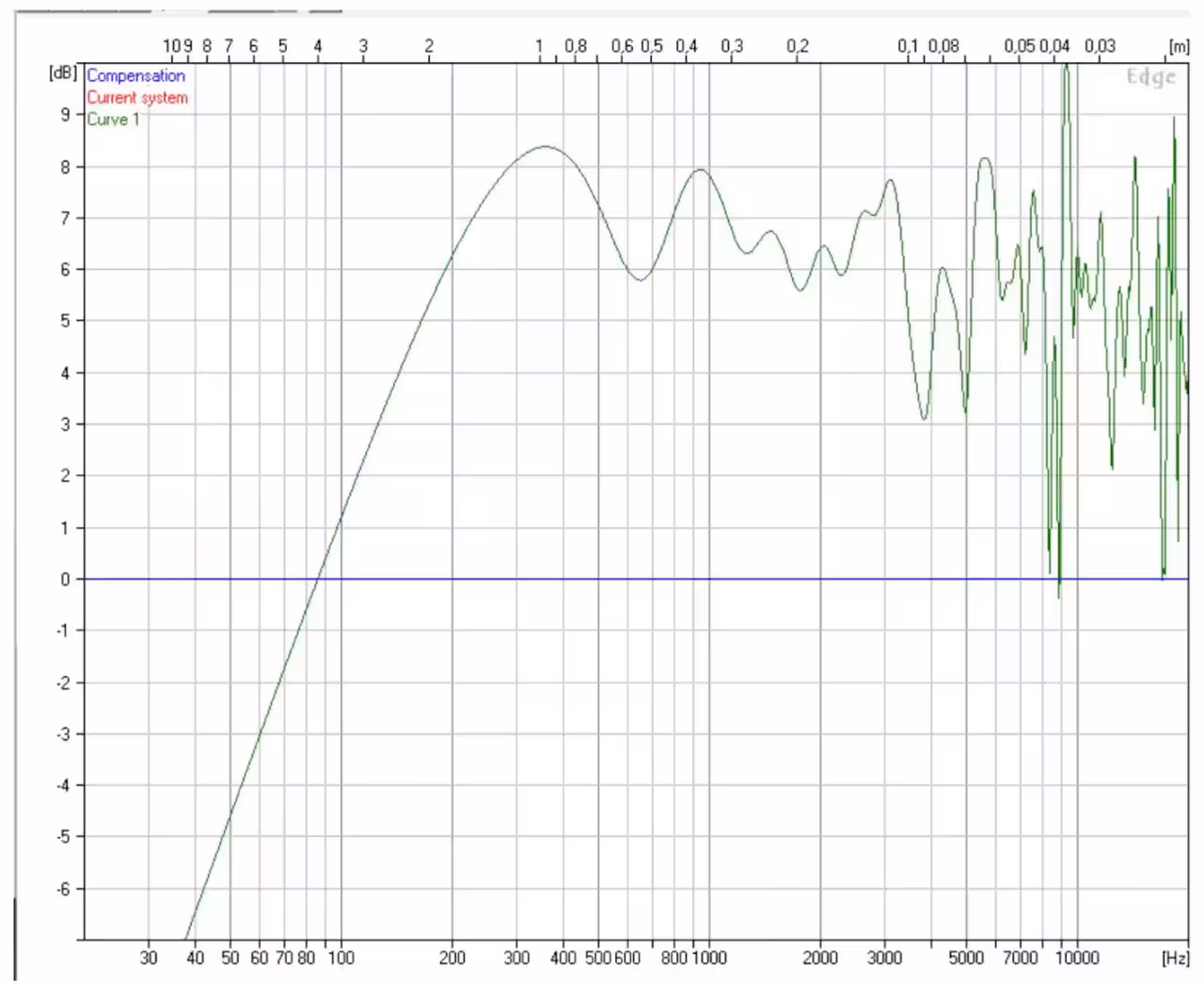Screen dimensions: 1204x984
Task: Click the 0,03 wavelength label
Action: (1100, 46)
